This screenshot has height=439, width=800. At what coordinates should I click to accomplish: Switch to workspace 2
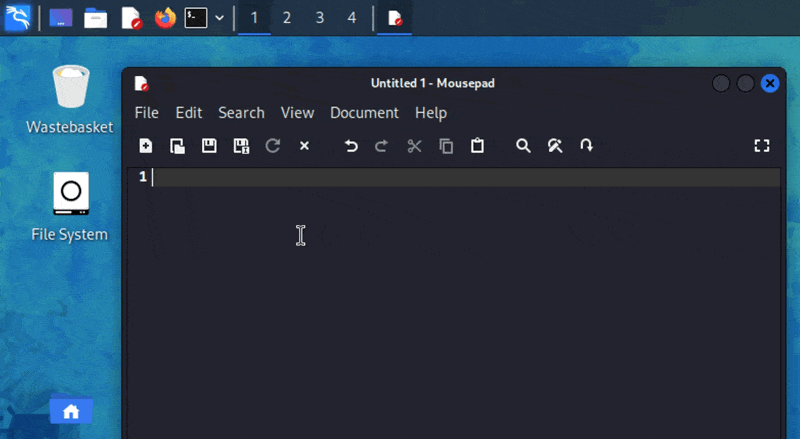tap(287, 18)
